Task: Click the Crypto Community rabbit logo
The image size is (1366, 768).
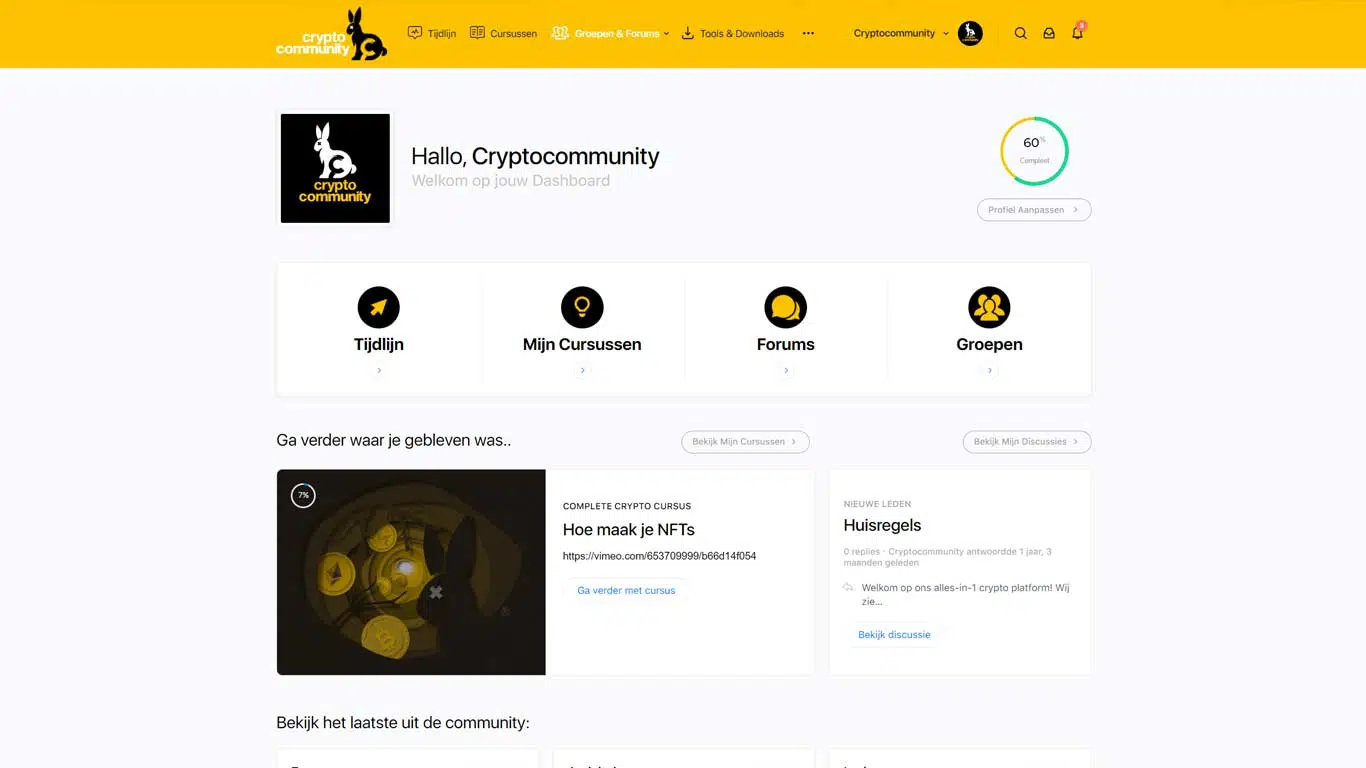Action: point(331,35)
